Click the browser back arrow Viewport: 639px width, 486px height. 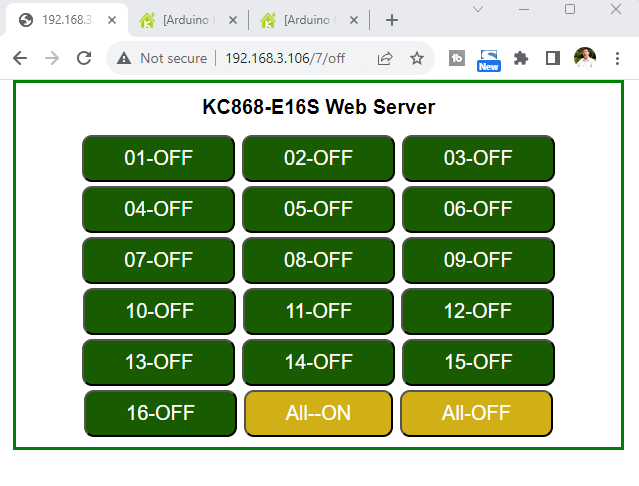tap(20, 59)
